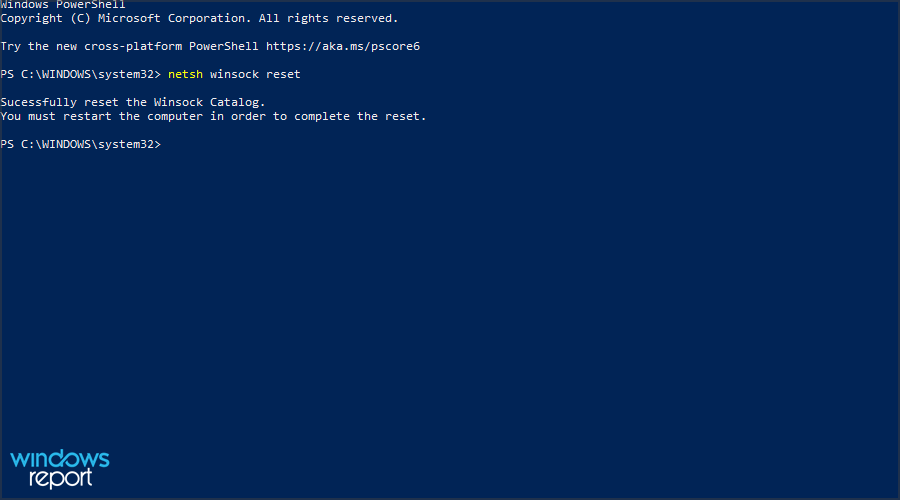900x500 pixels.
Task: Click the words complete the reset
Action: (360, 117)
